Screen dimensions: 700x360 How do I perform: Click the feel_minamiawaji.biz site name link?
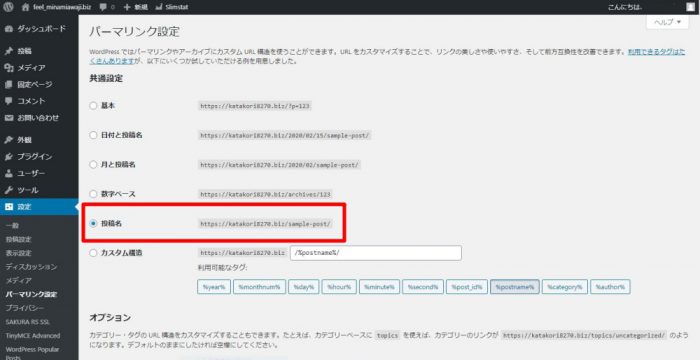click(x=62, y=7)
